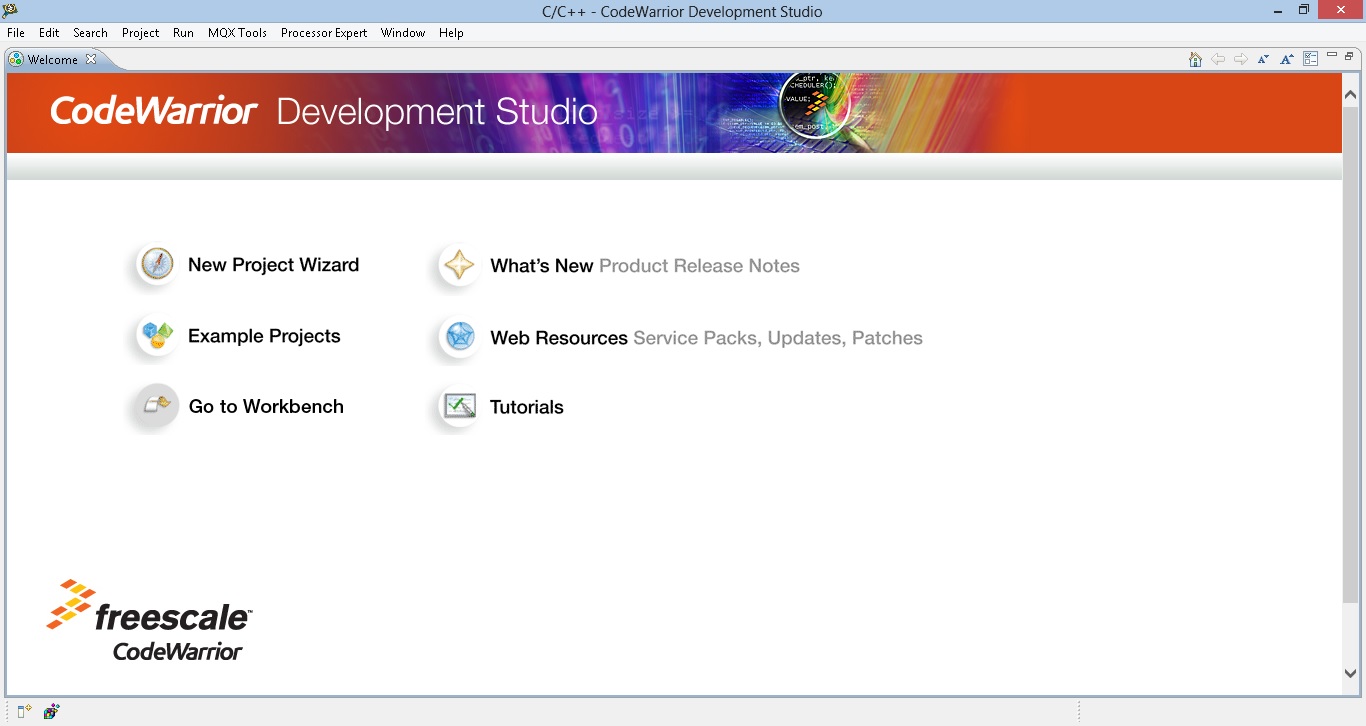Screen dimensions: 1366x726
Task: Click the colorful cube icon in status bar
Action: (x=51, y=712)
